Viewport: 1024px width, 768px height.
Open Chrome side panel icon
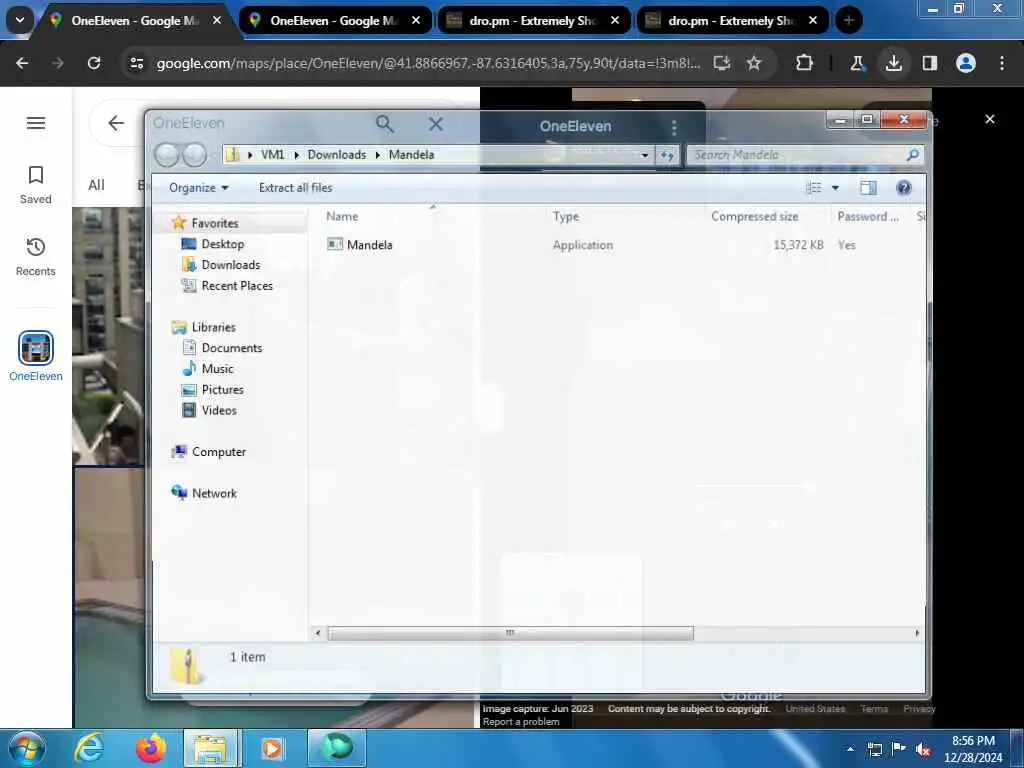(x=929, y=63)
